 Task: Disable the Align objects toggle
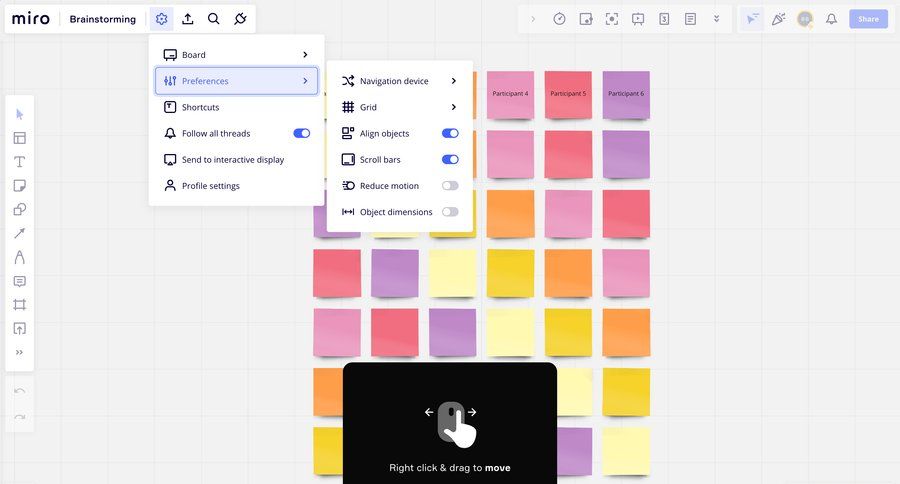pyautogui.click(x=450, y=133)
